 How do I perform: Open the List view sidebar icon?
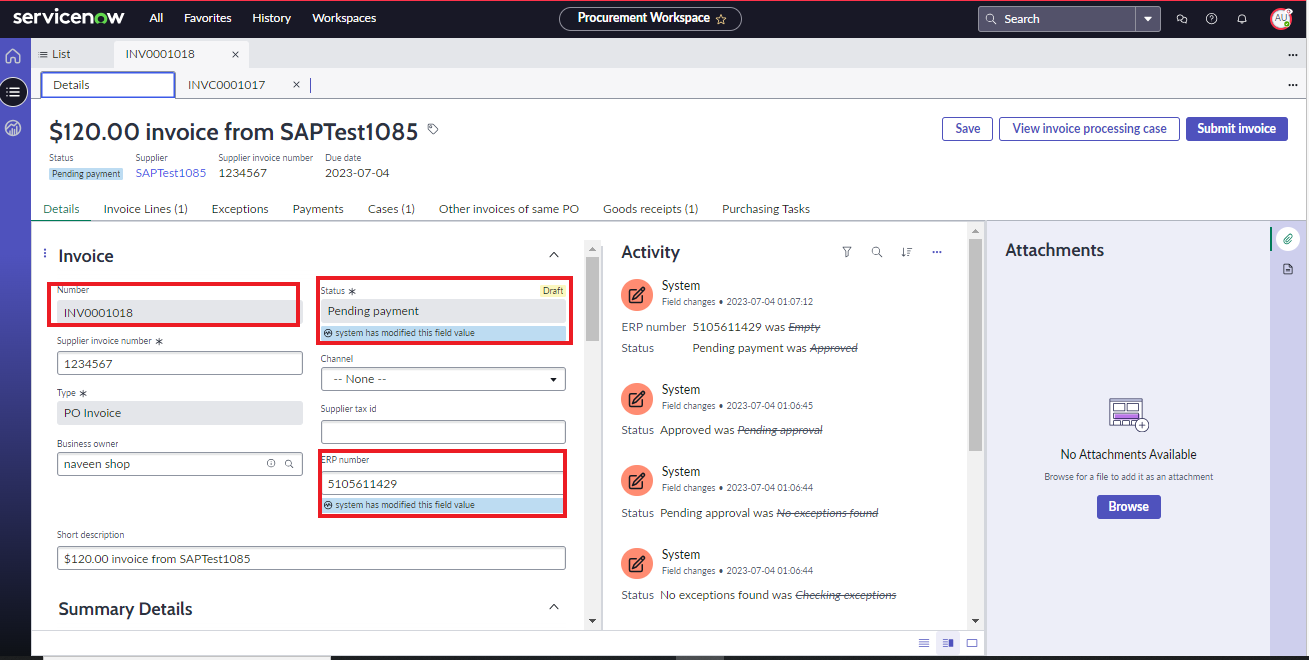point(14,92)
